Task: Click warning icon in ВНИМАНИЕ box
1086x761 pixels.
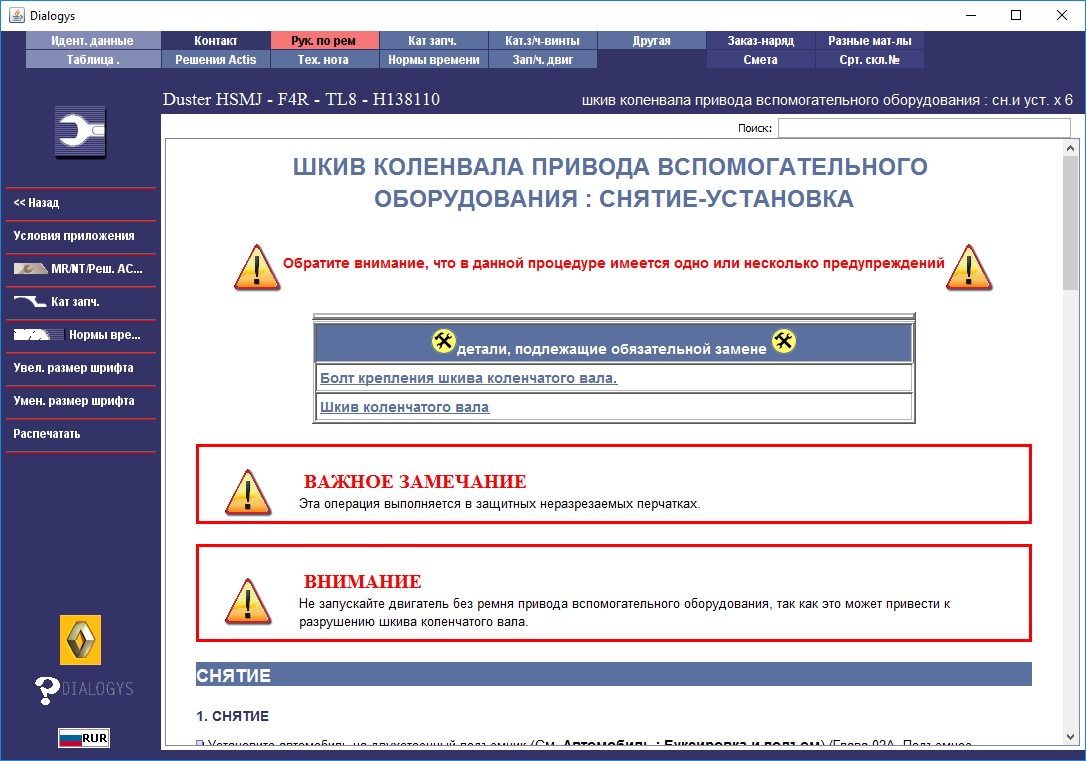Action: (248, 601)
